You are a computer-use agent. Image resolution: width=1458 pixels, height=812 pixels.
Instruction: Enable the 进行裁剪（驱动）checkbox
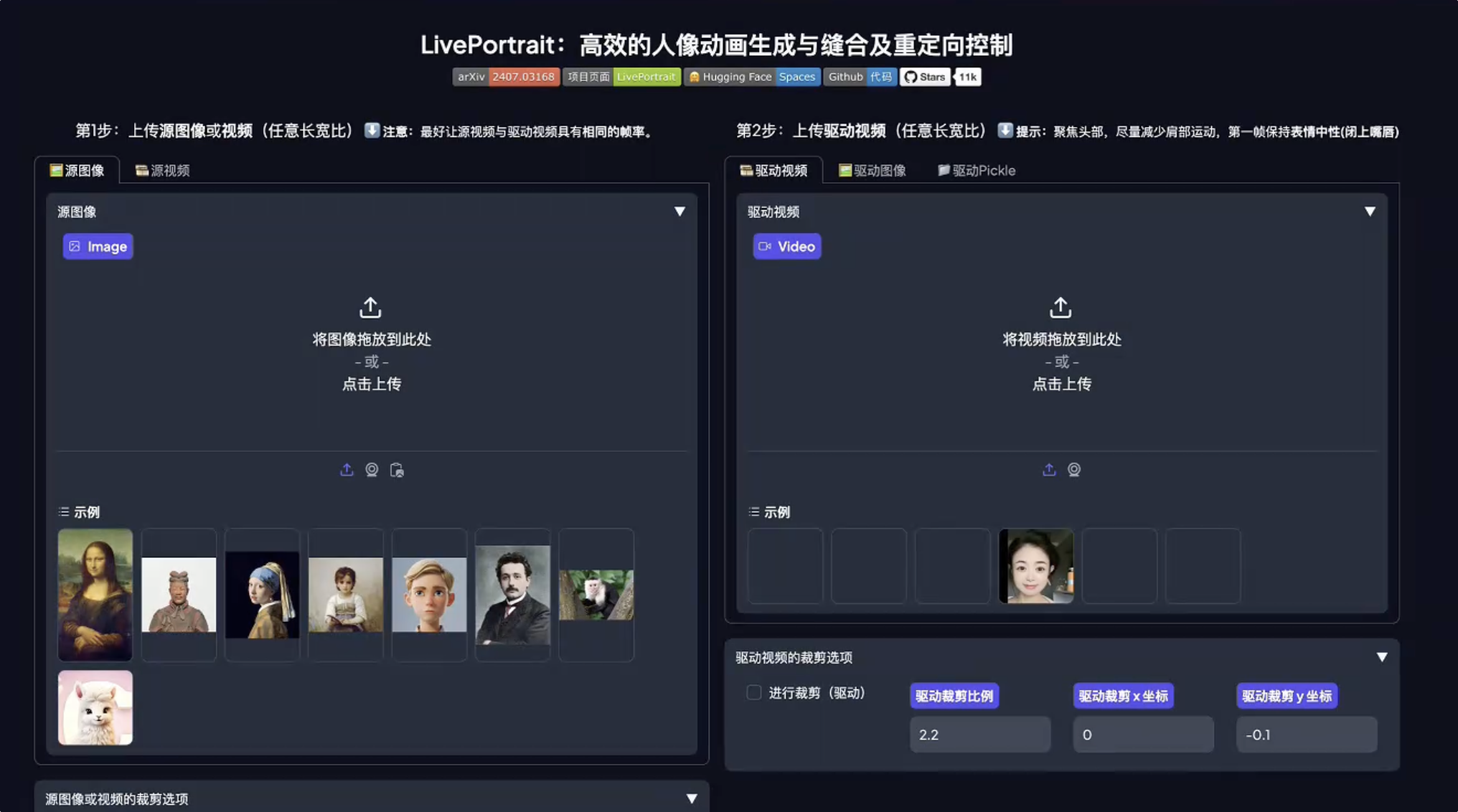coord(753,692)
